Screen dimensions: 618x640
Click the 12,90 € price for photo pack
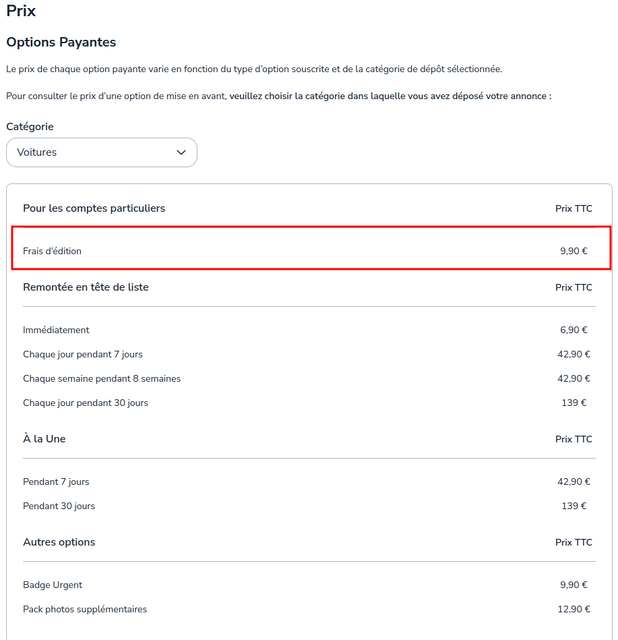point(574,609)
